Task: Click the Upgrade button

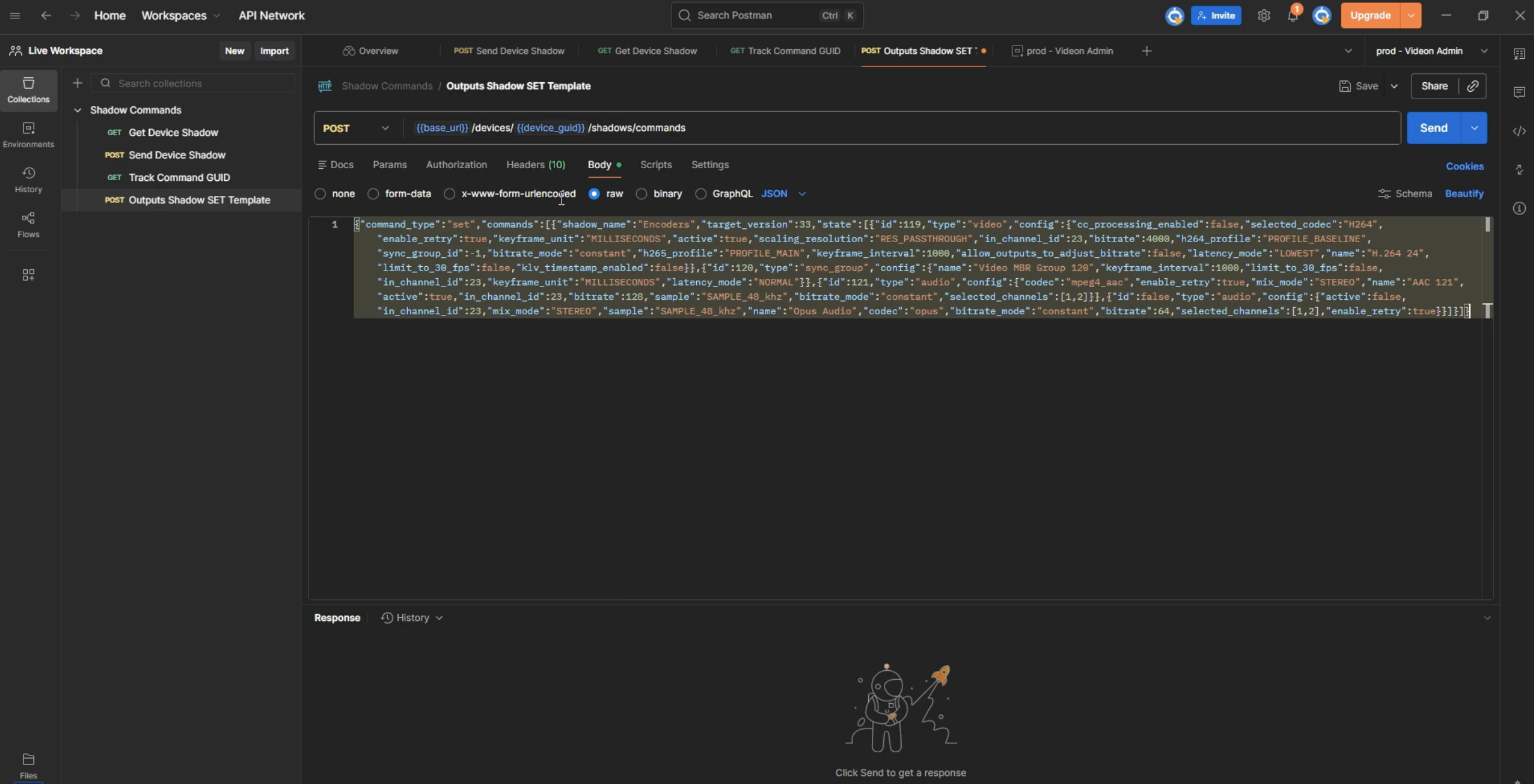Action: tap(1370, 16)
